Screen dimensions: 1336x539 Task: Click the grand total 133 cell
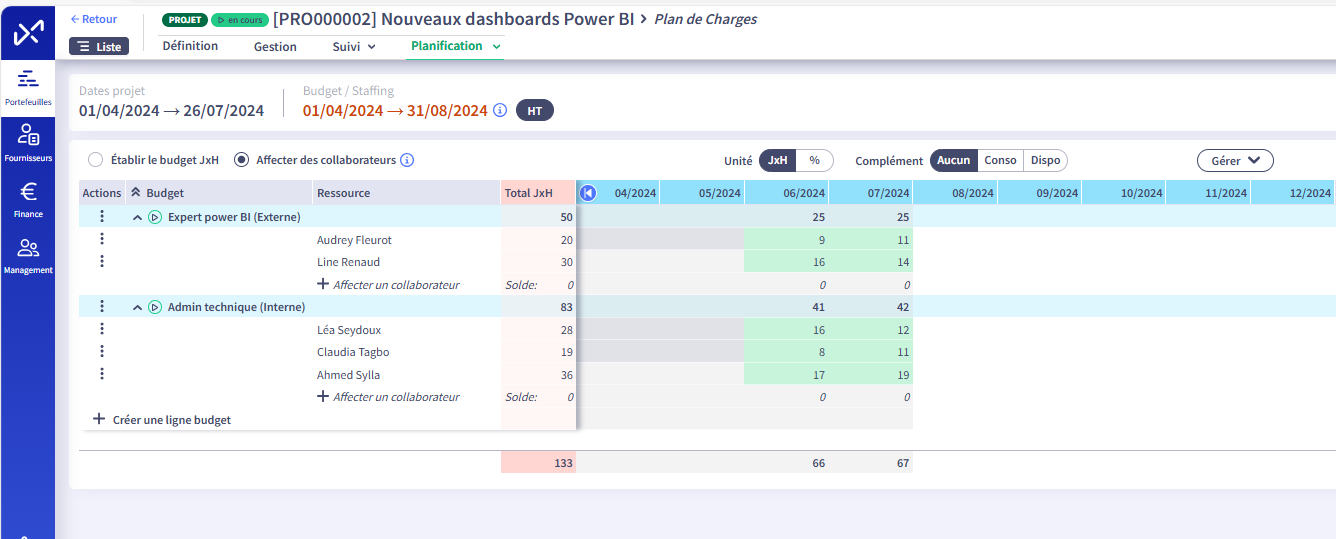pos(538,463)
